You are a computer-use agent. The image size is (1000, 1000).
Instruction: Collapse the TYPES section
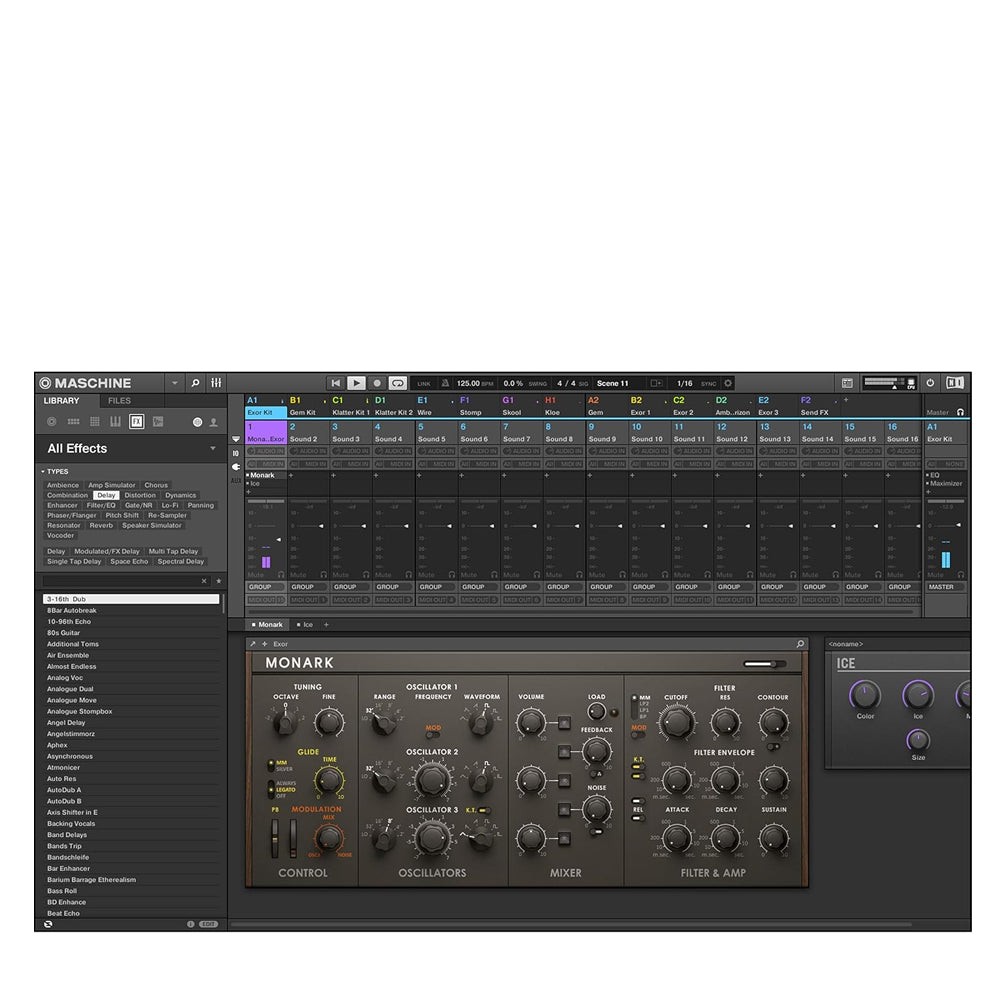tap(43, 471)
